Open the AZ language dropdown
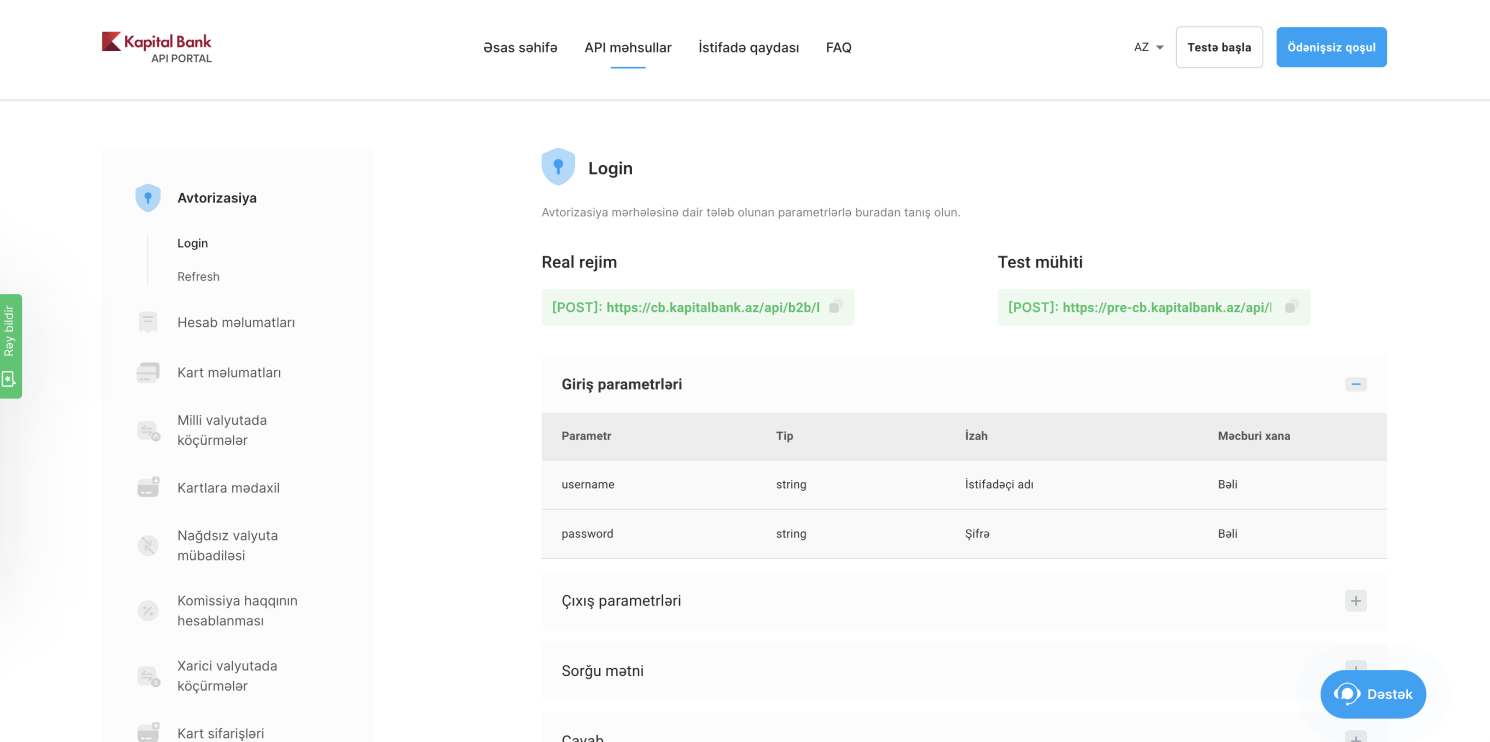The image size is (1490, 742). tap(1146, 47)
